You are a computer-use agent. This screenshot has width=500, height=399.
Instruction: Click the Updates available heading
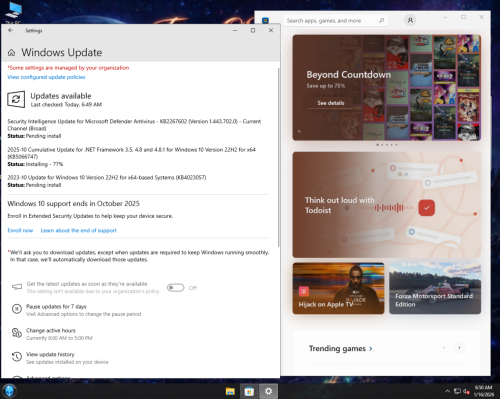[61, 96]
